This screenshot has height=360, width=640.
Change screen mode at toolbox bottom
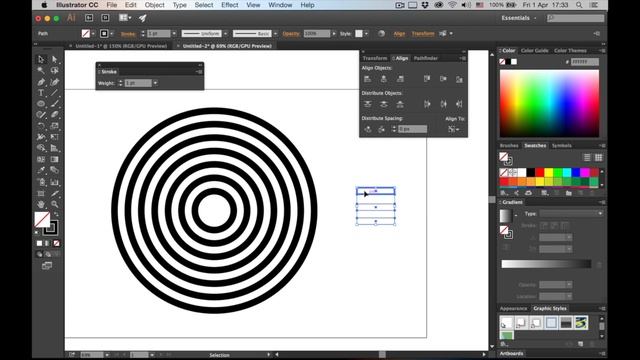pyautogui.click(x=47, y=266)
